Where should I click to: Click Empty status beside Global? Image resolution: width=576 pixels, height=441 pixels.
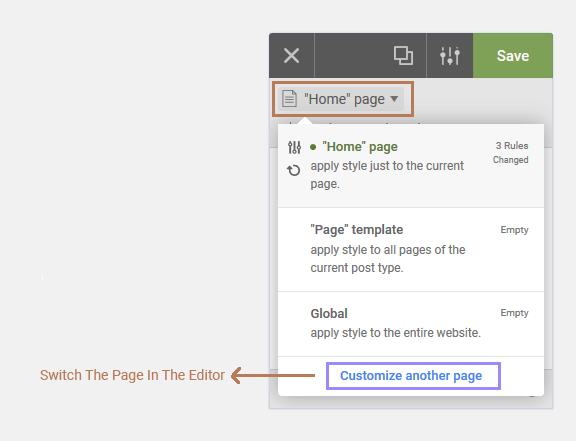coord(514,313)
